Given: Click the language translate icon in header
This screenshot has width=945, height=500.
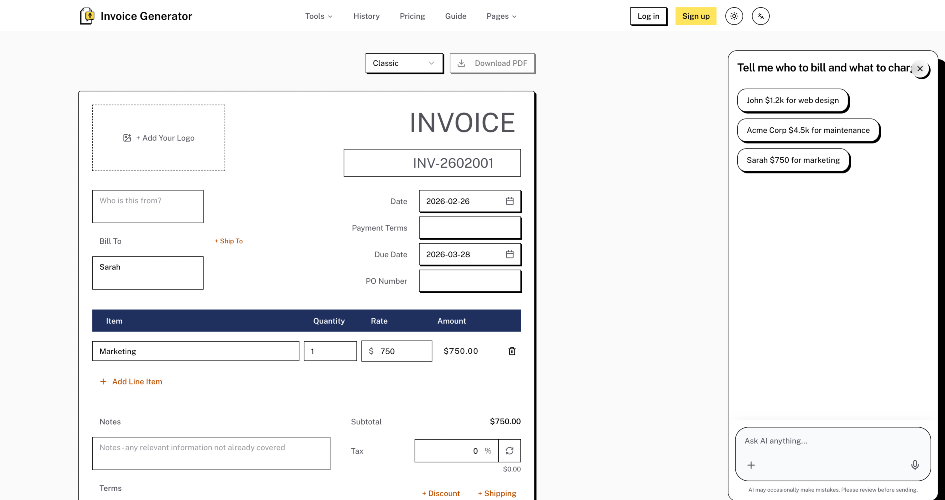Looking at the screenshot, I should pyautogui.click(x=761, y=16).
